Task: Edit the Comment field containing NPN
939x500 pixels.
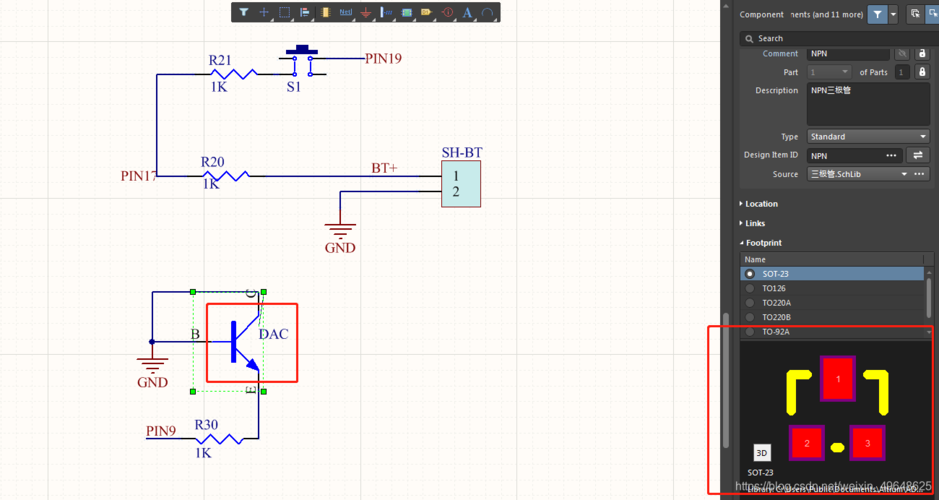Action: (x=847, y=54)
